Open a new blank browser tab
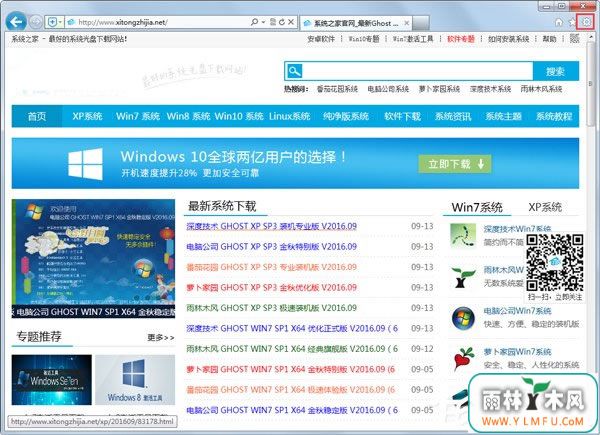This screenshot has width=600, height=435. click(421, 23)
